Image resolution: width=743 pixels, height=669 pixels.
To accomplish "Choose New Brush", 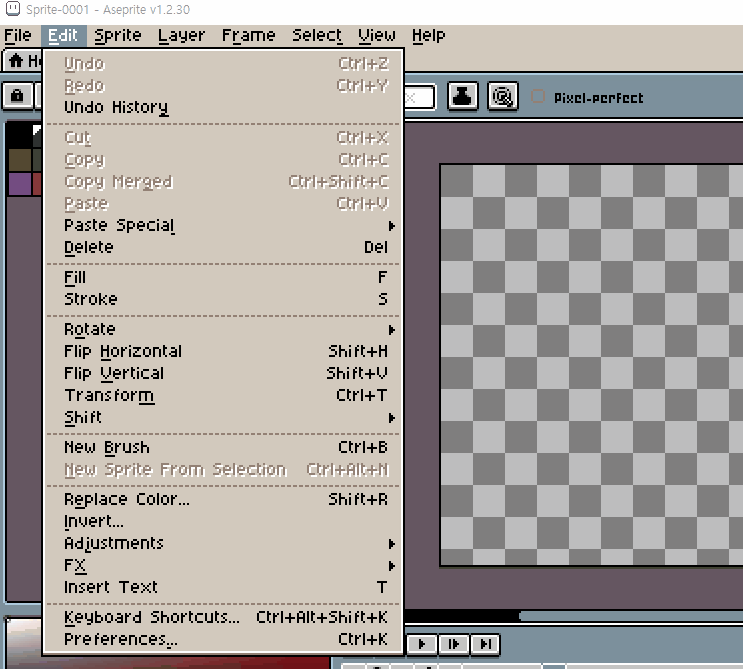I will point(223,447).
